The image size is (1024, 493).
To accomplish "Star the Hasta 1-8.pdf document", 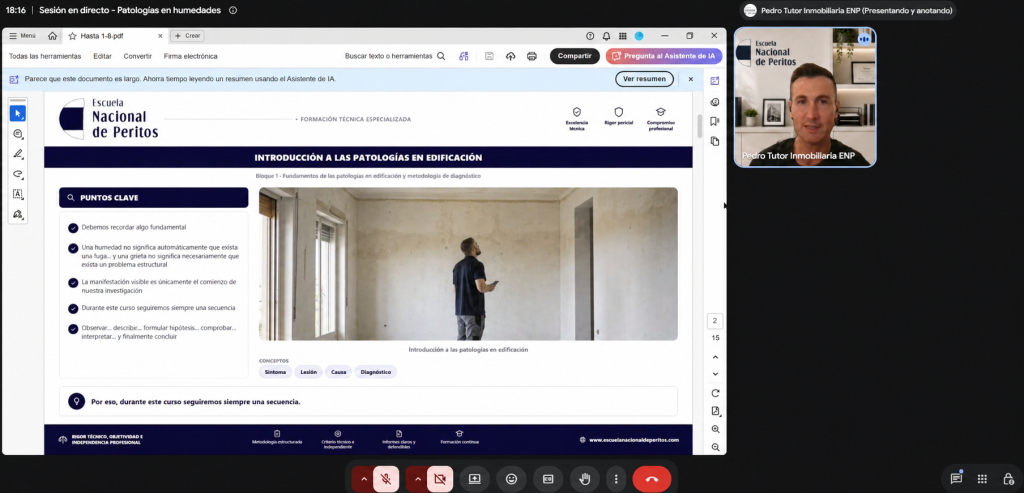I will click(x=72, y=36).
